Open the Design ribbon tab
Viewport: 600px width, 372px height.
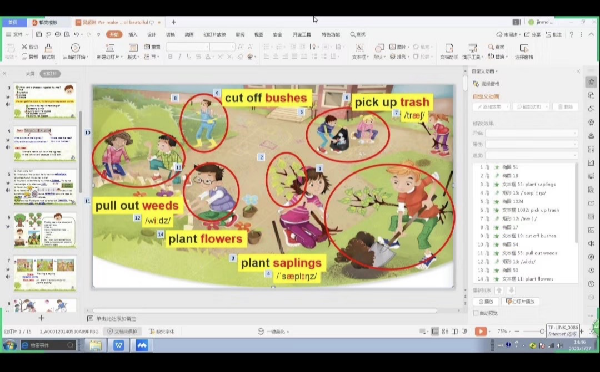tap(152, 34)
